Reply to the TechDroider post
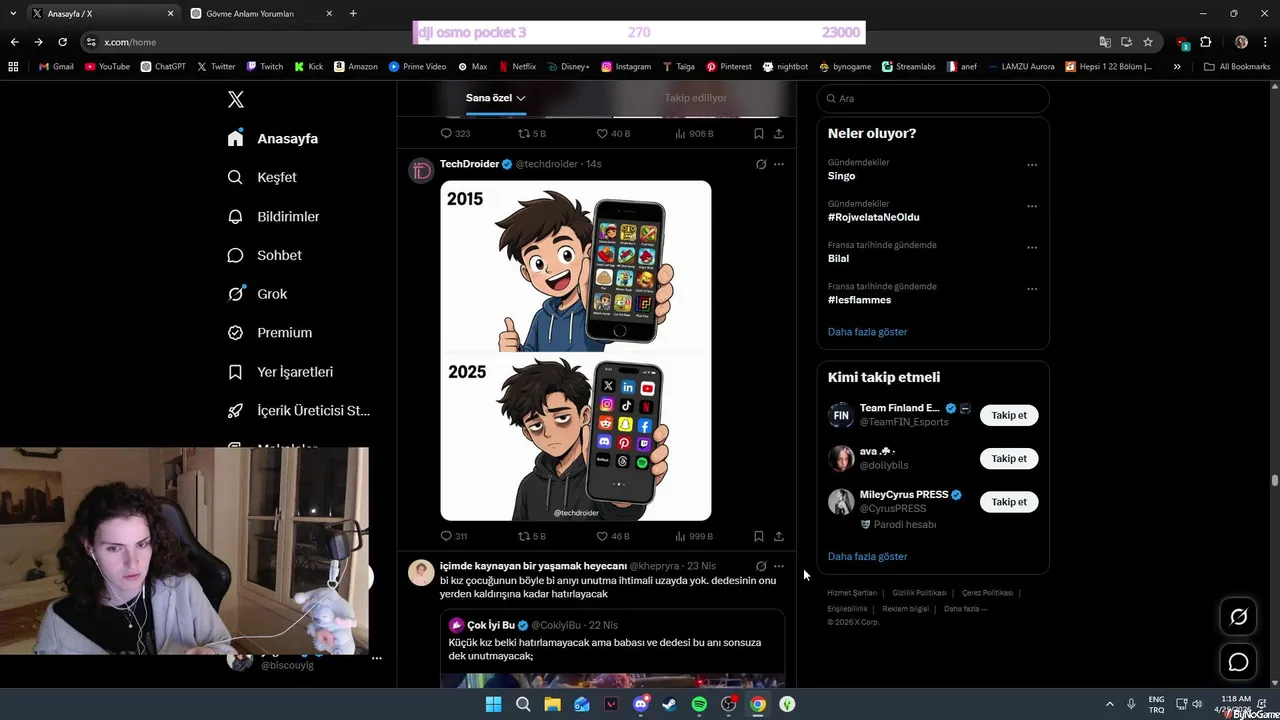The height and width of the screenshot is (720, 1280). [454, 536]
